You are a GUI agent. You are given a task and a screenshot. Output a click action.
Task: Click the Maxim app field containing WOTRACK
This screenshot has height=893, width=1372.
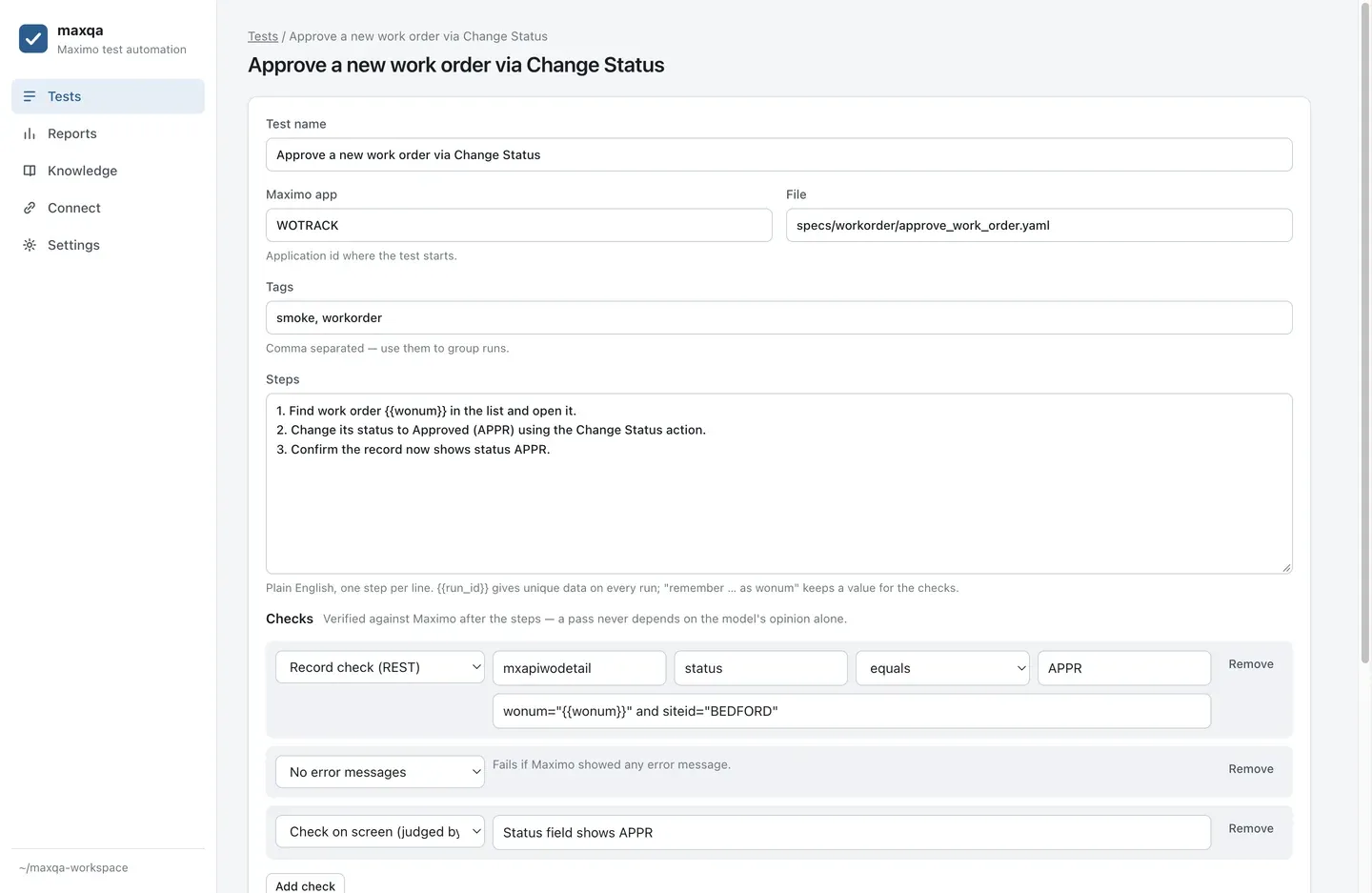[x=519, y=225]
